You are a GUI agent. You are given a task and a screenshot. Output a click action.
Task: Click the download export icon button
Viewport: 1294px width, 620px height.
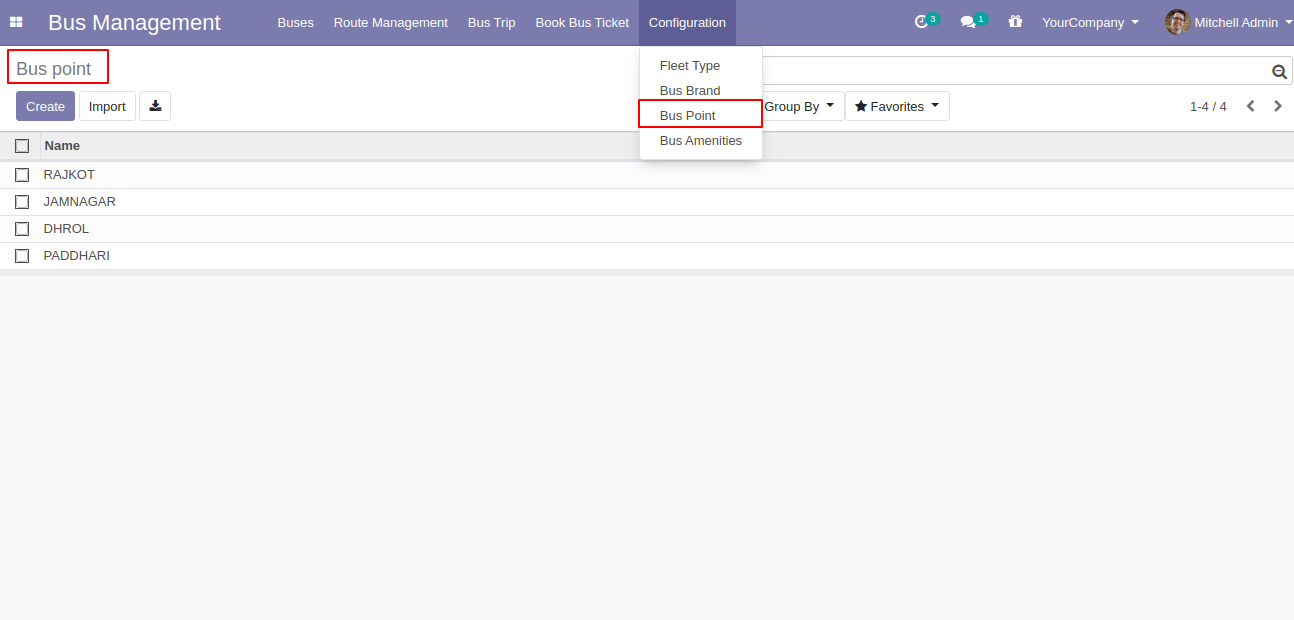click(x=155, y=106)
